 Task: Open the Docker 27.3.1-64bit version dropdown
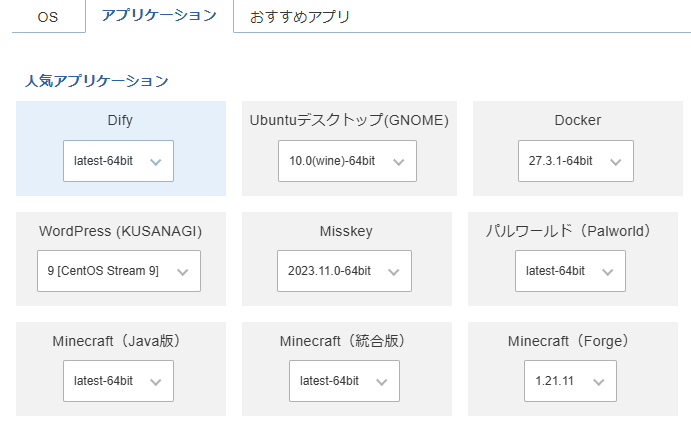[x=575, y=161]
